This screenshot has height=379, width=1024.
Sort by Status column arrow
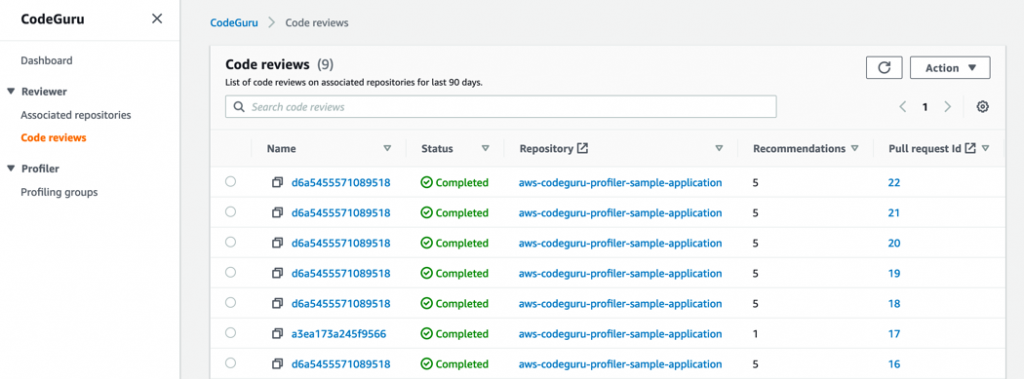click(485, 148)
